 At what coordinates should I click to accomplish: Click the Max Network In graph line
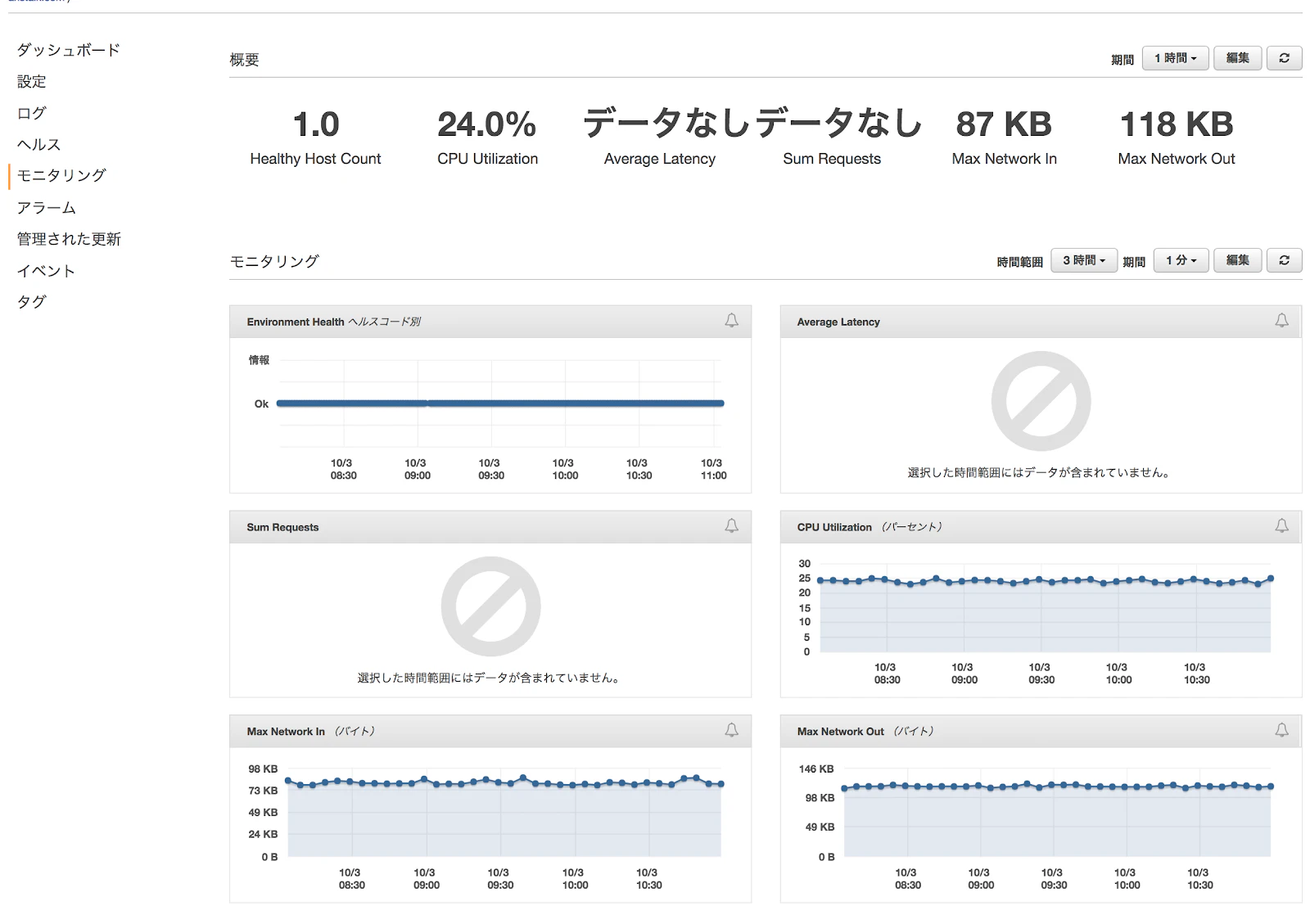(504, 782)
